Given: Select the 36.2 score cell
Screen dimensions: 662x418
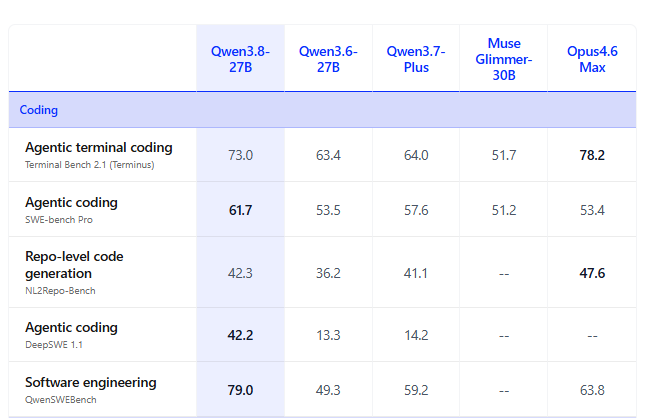Looking at the screenshot, I should pyautogui.click(x=328, y=273).
